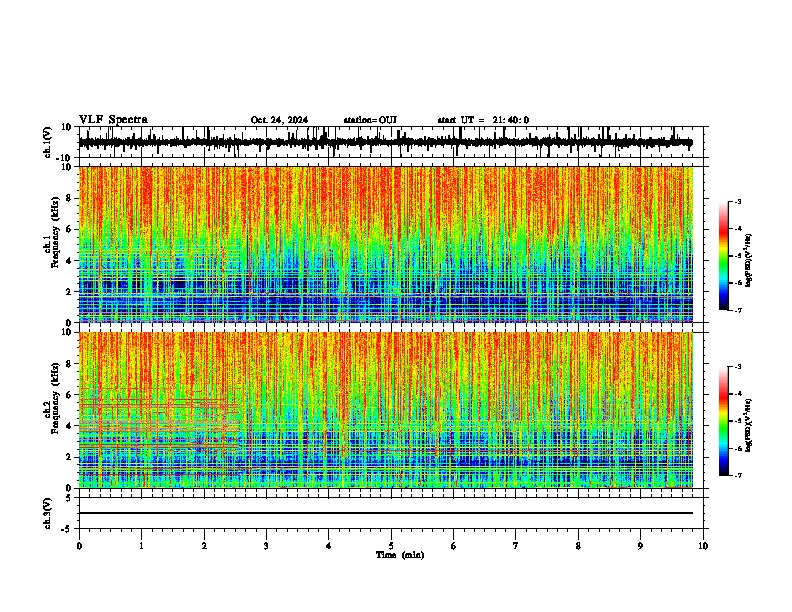Click time axis tick label "6"
The height and width of the screenshot is (612, 792).
(454, 546)
